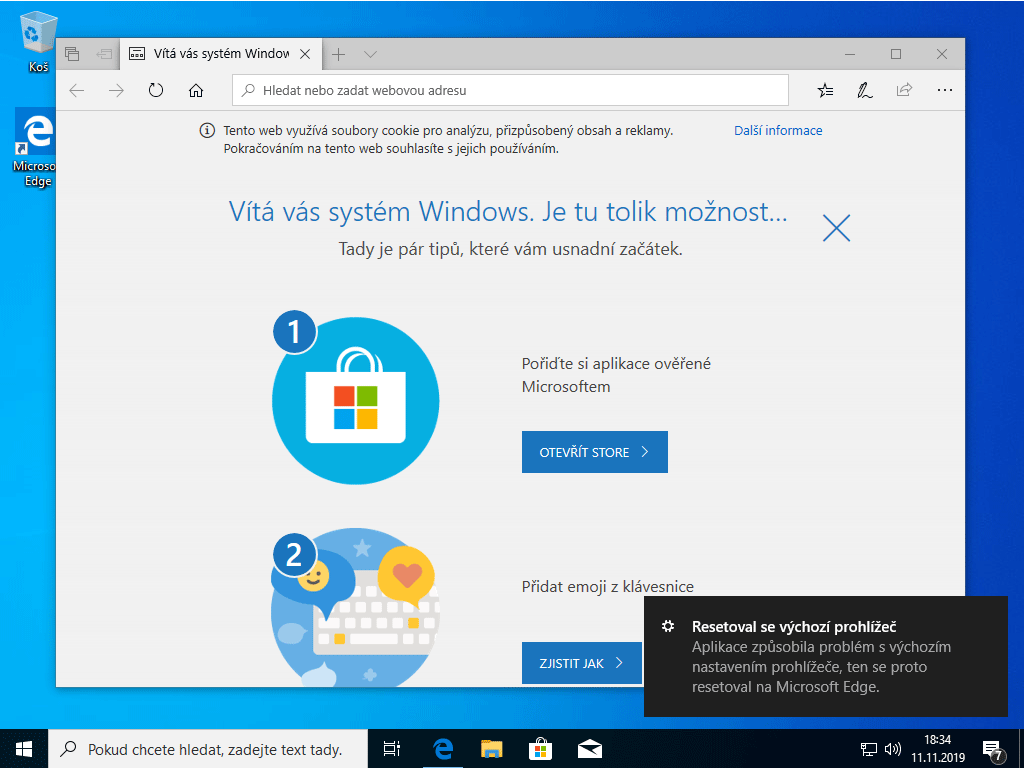
Task: Click the notification settings gear icon
Action: [x=667, y=626]
